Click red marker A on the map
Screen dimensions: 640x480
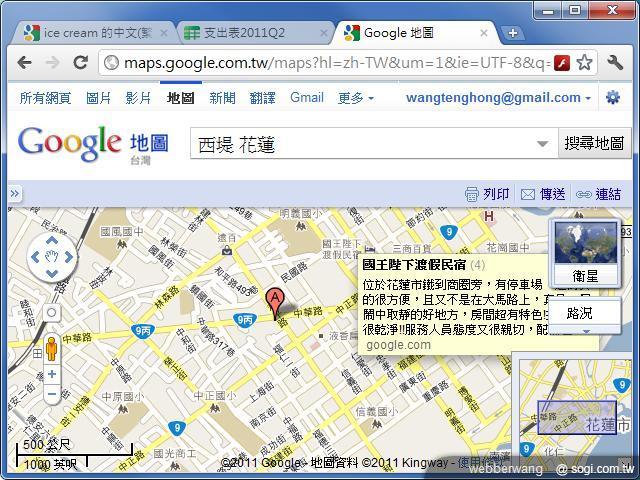275,304
